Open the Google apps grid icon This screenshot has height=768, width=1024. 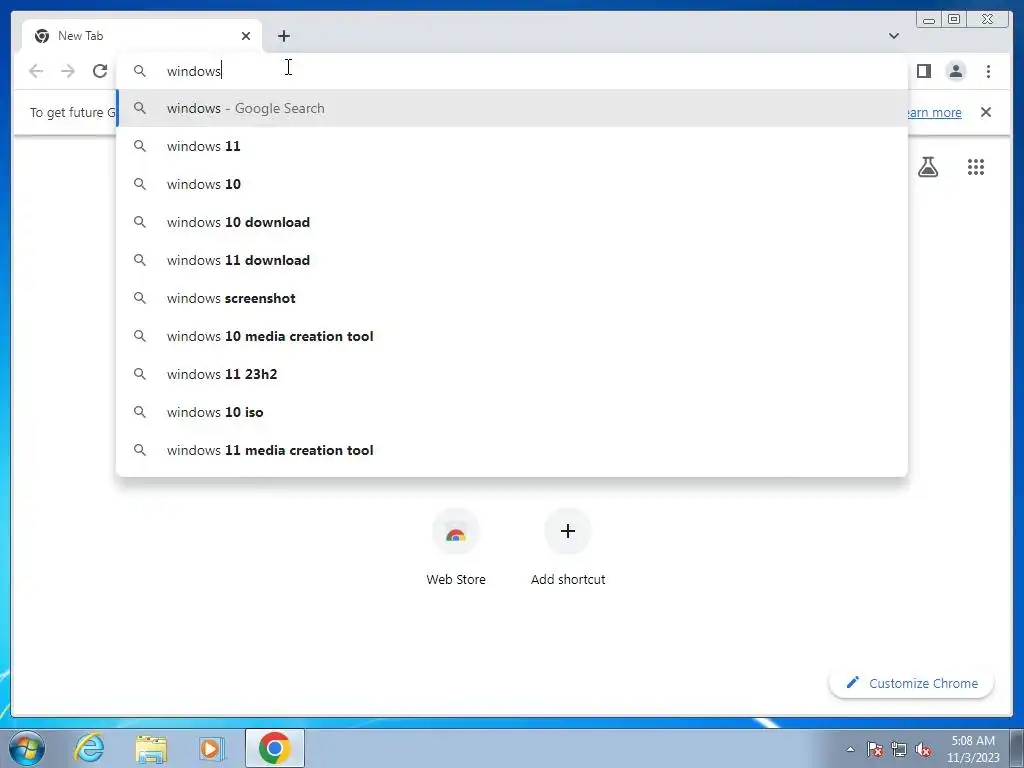click(976, 167)
